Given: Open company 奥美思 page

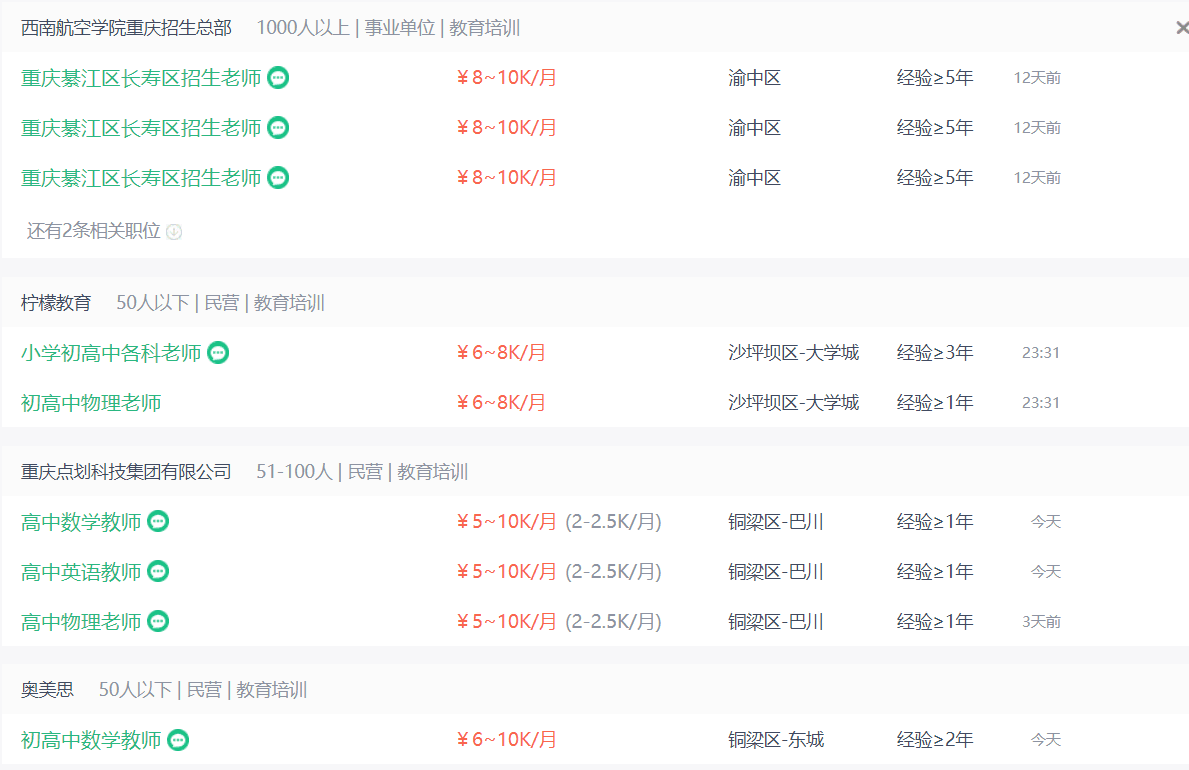Looking at the screenshot, I should 47,690.
